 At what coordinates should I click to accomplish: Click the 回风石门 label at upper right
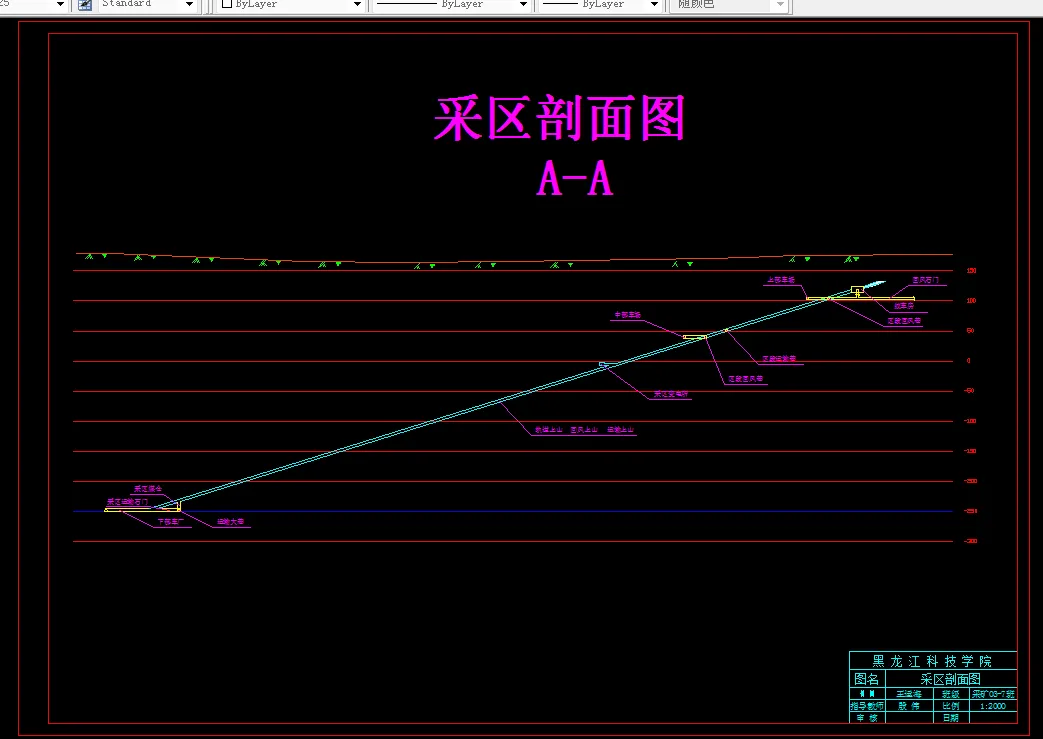[924, 280]
